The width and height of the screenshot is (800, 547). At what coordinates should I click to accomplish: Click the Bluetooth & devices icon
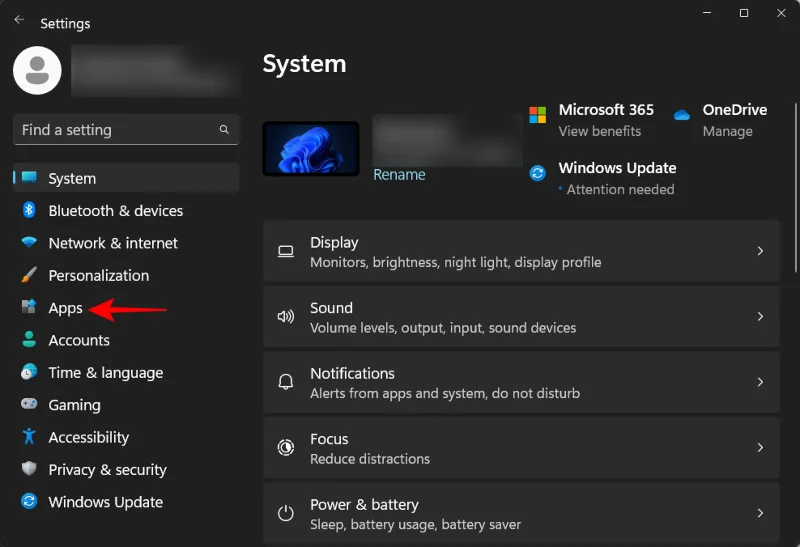click(x=29, y=210)
